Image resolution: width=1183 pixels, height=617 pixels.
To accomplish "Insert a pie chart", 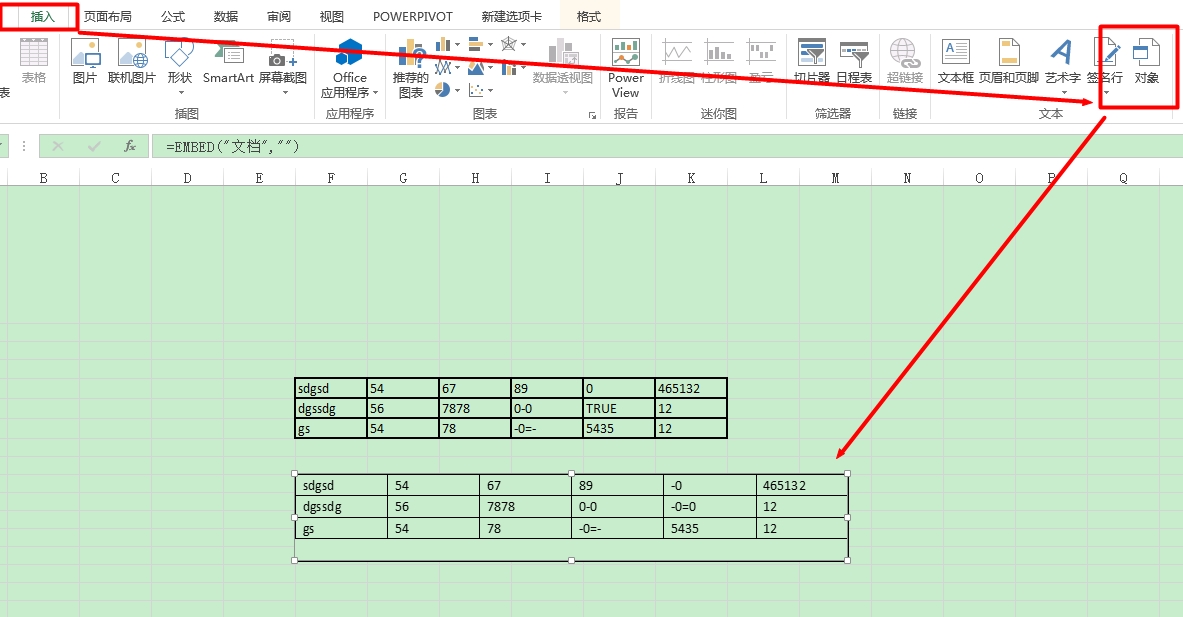I will coord(443,91).
